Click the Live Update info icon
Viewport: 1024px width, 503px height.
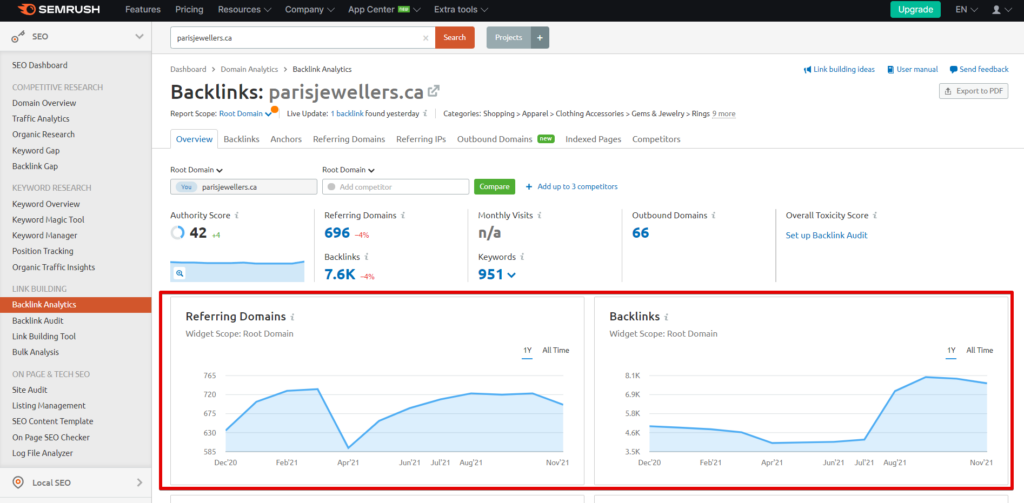pyautogui.click(x=425, y=114)
